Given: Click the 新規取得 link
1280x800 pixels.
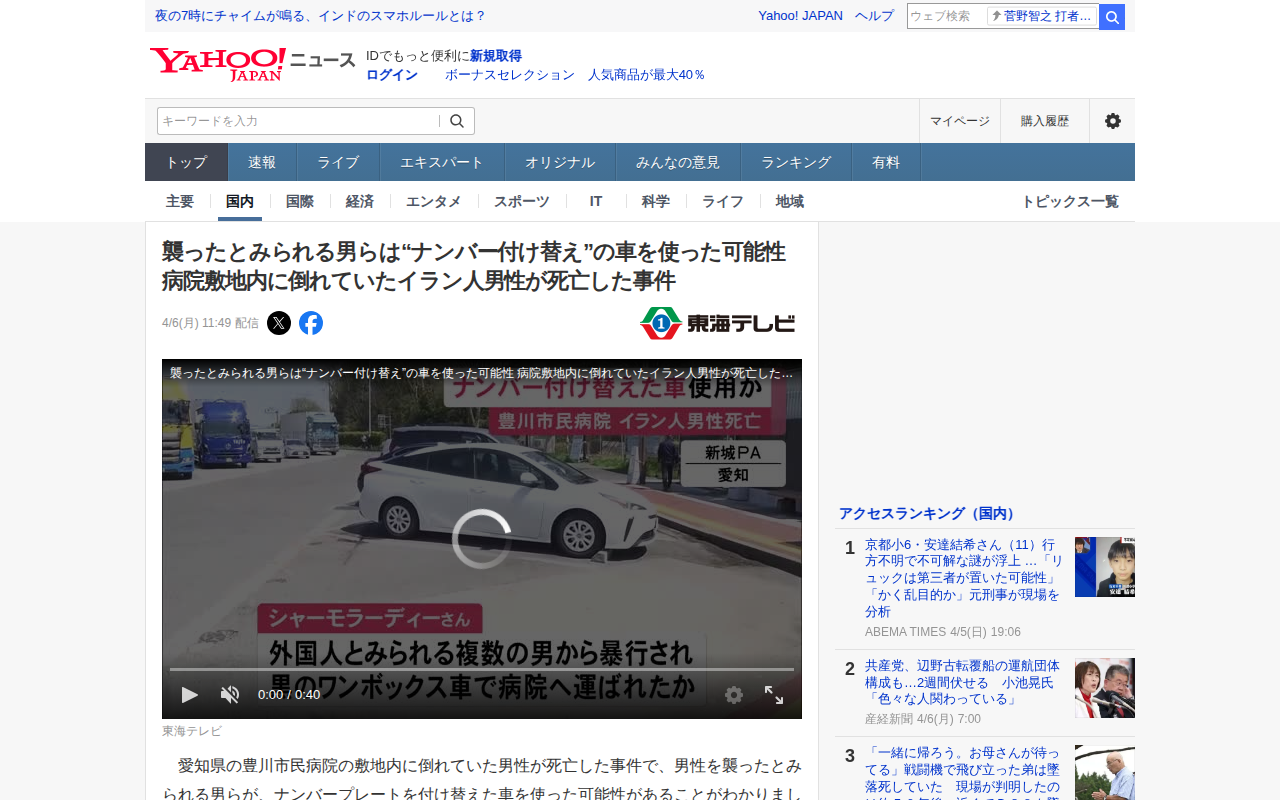Looking at the screenshot, I should click(x=496, y=56).
